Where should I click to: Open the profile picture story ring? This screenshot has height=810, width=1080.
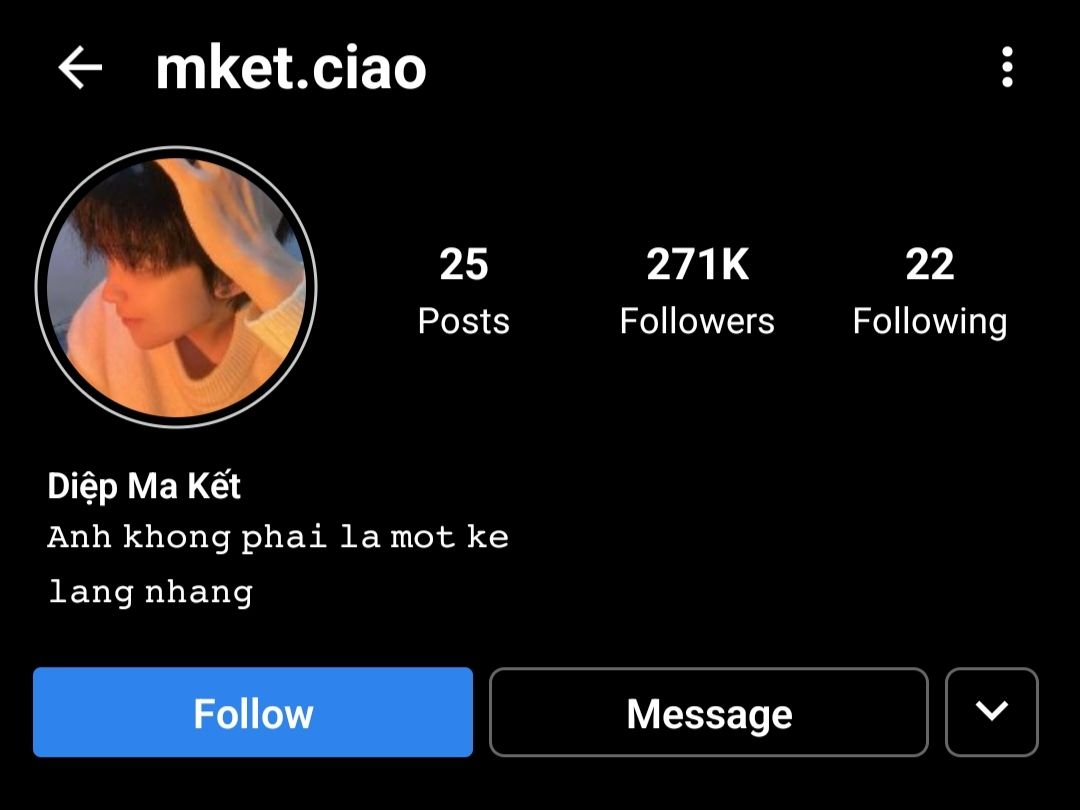click(x=176, y=287)
